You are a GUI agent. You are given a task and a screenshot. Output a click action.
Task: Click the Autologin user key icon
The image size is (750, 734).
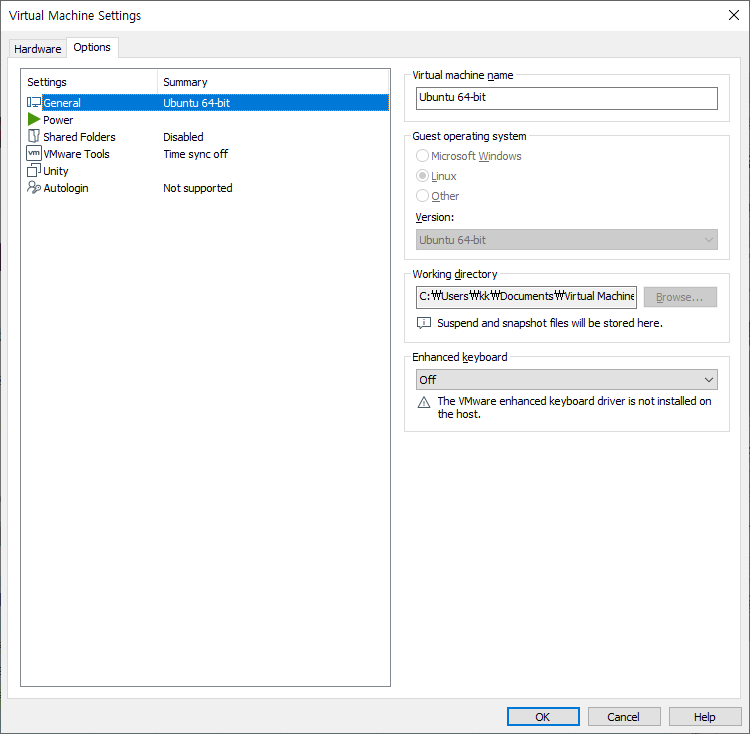coord(33,187)
